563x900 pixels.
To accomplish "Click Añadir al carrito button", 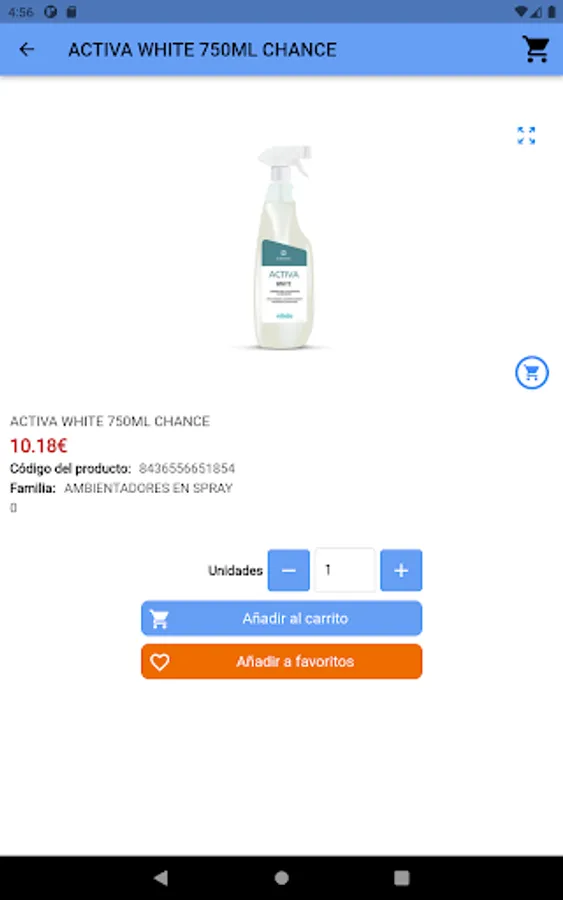I will 281,618.
